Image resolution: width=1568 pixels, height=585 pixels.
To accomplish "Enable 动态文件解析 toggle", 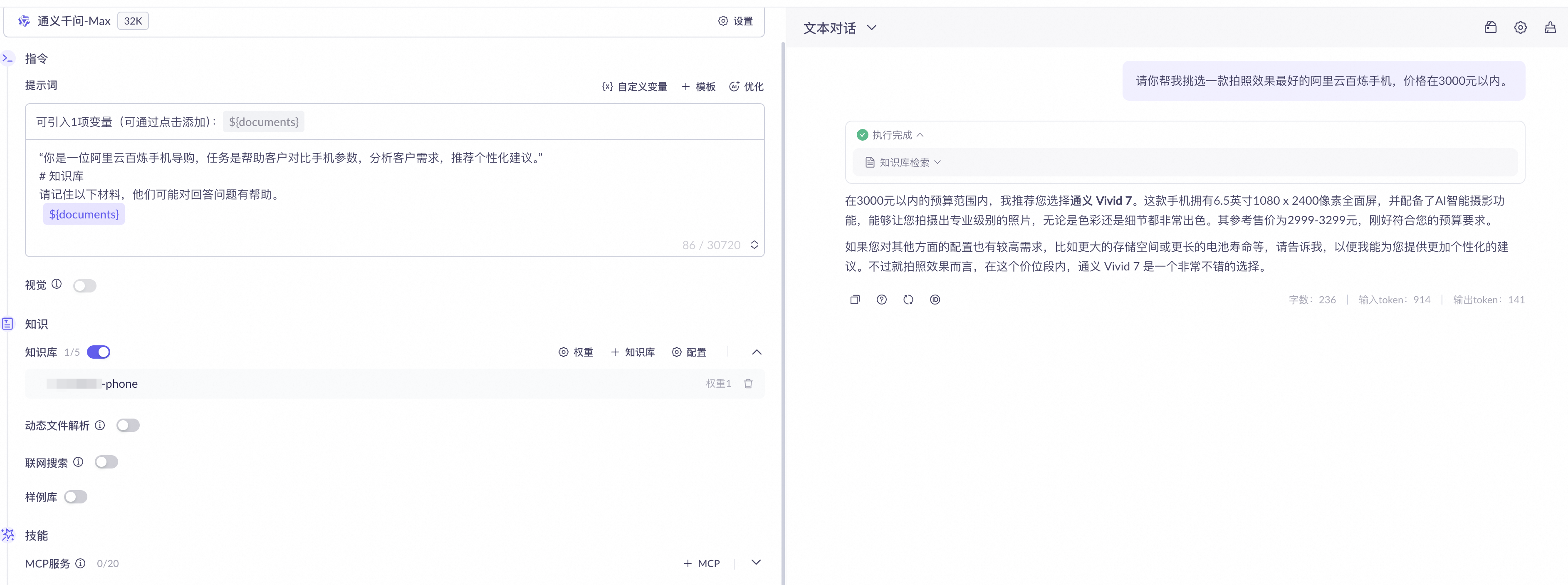I will pyautogui.click(x=128, y=426).
